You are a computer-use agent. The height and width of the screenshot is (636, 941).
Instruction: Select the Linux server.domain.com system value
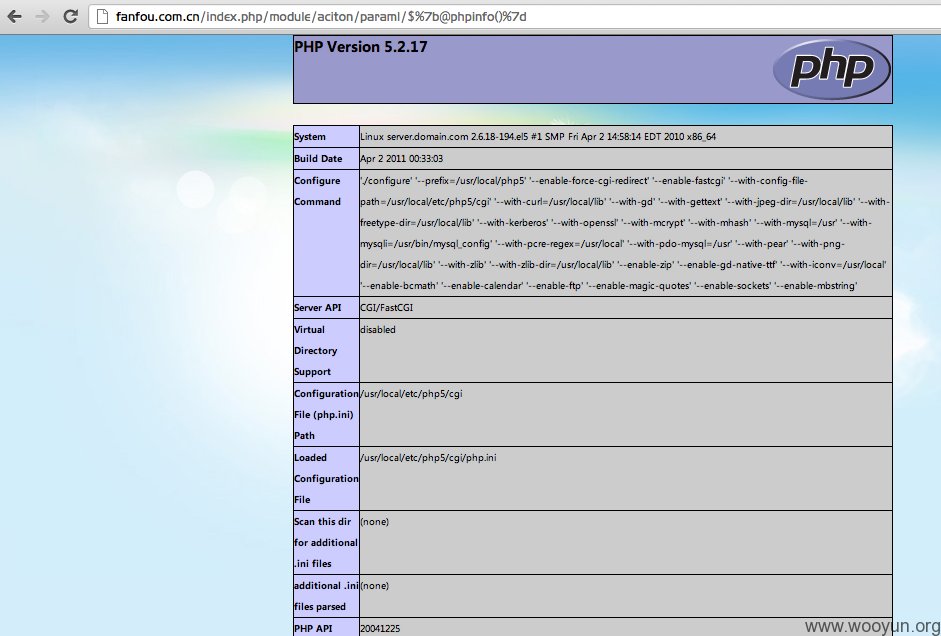pyautogui.click(x=538, y=137)
